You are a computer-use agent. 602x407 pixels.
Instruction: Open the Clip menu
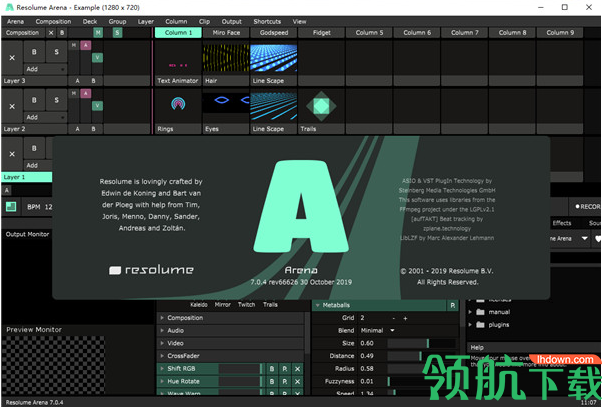pyautogui.click(x=204, y=22)
